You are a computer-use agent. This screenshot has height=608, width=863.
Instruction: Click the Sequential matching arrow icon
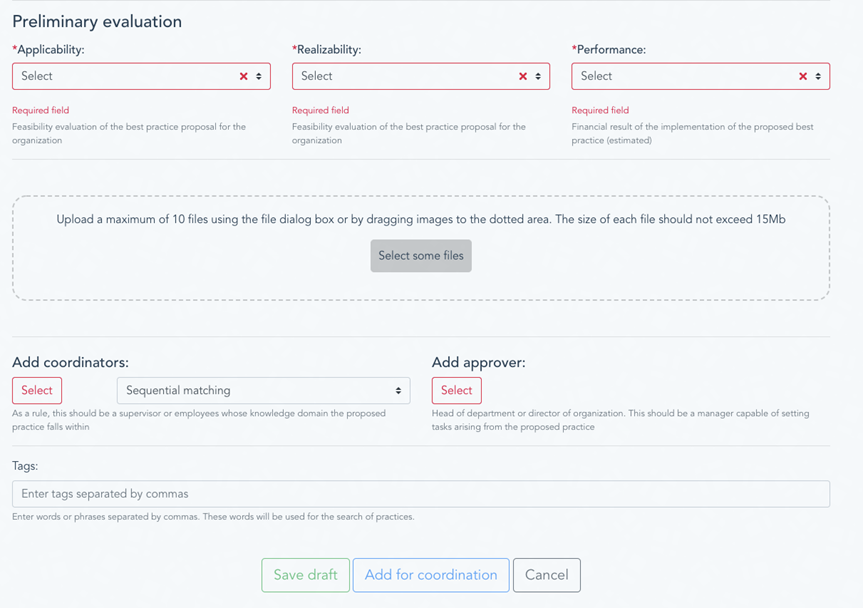point(398,391)
